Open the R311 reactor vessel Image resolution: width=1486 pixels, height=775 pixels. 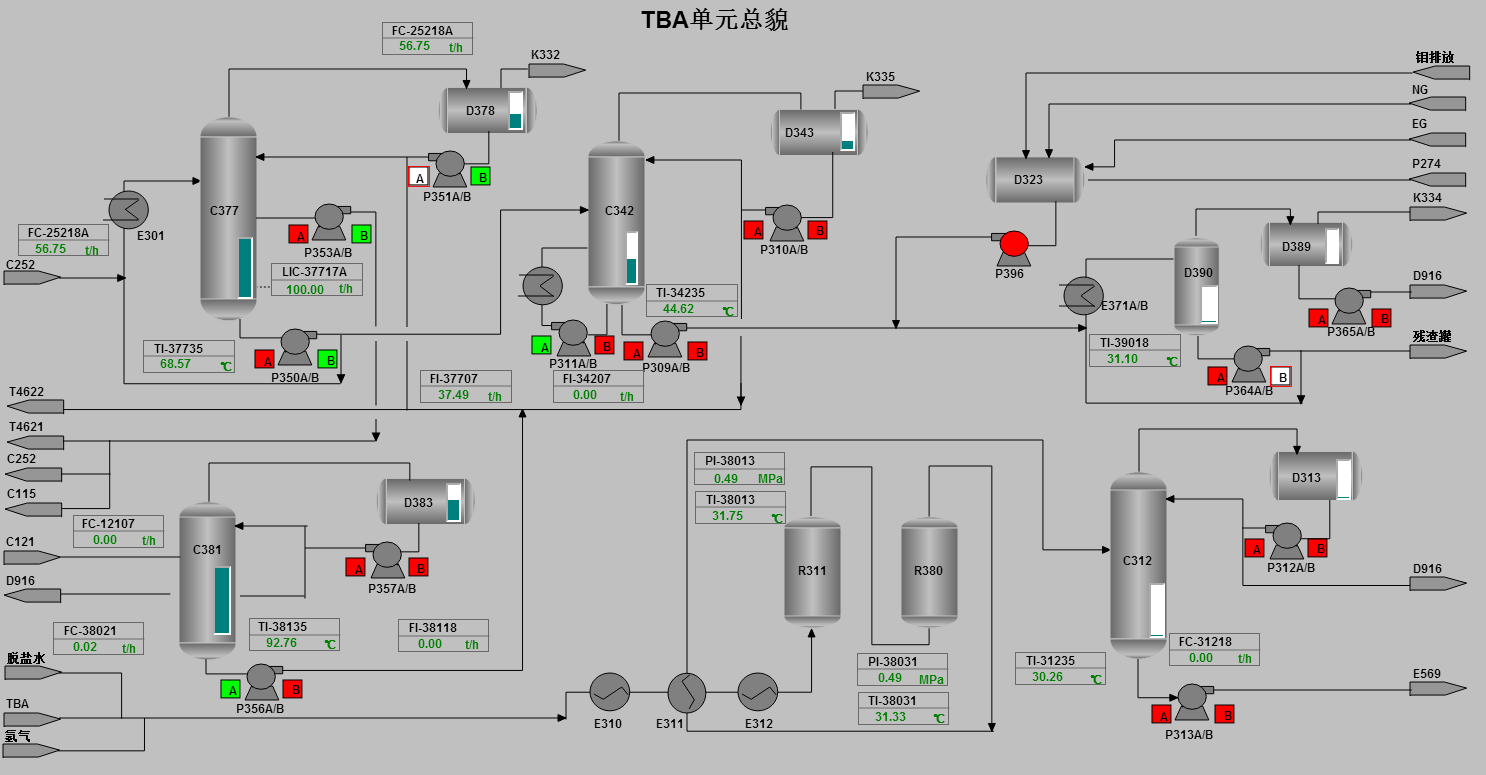[x=812, y=571]
